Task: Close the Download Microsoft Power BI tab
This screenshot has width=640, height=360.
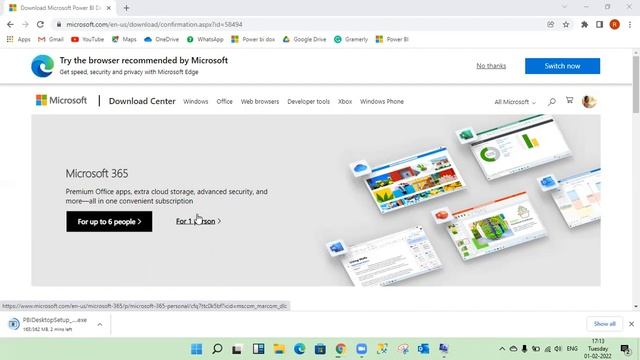Action: (x=109, y=8)
